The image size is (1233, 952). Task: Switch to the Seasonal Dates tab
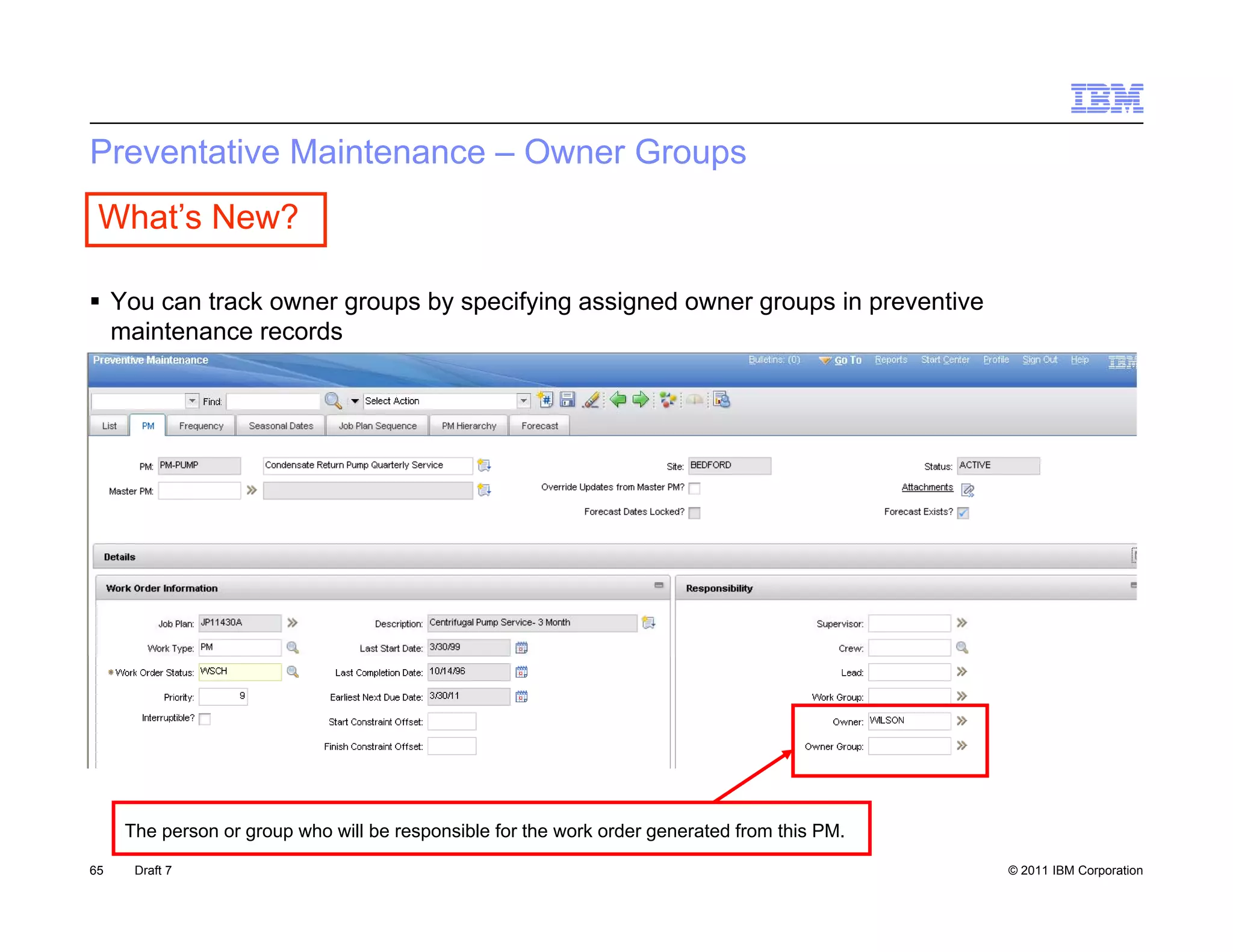click(281, 425)
